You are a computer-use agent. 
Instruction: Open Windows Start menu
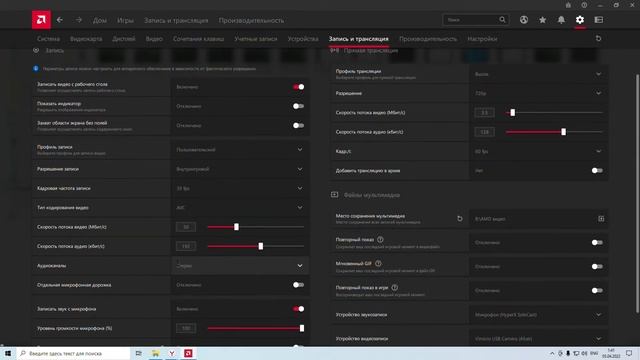coord(8,353)
